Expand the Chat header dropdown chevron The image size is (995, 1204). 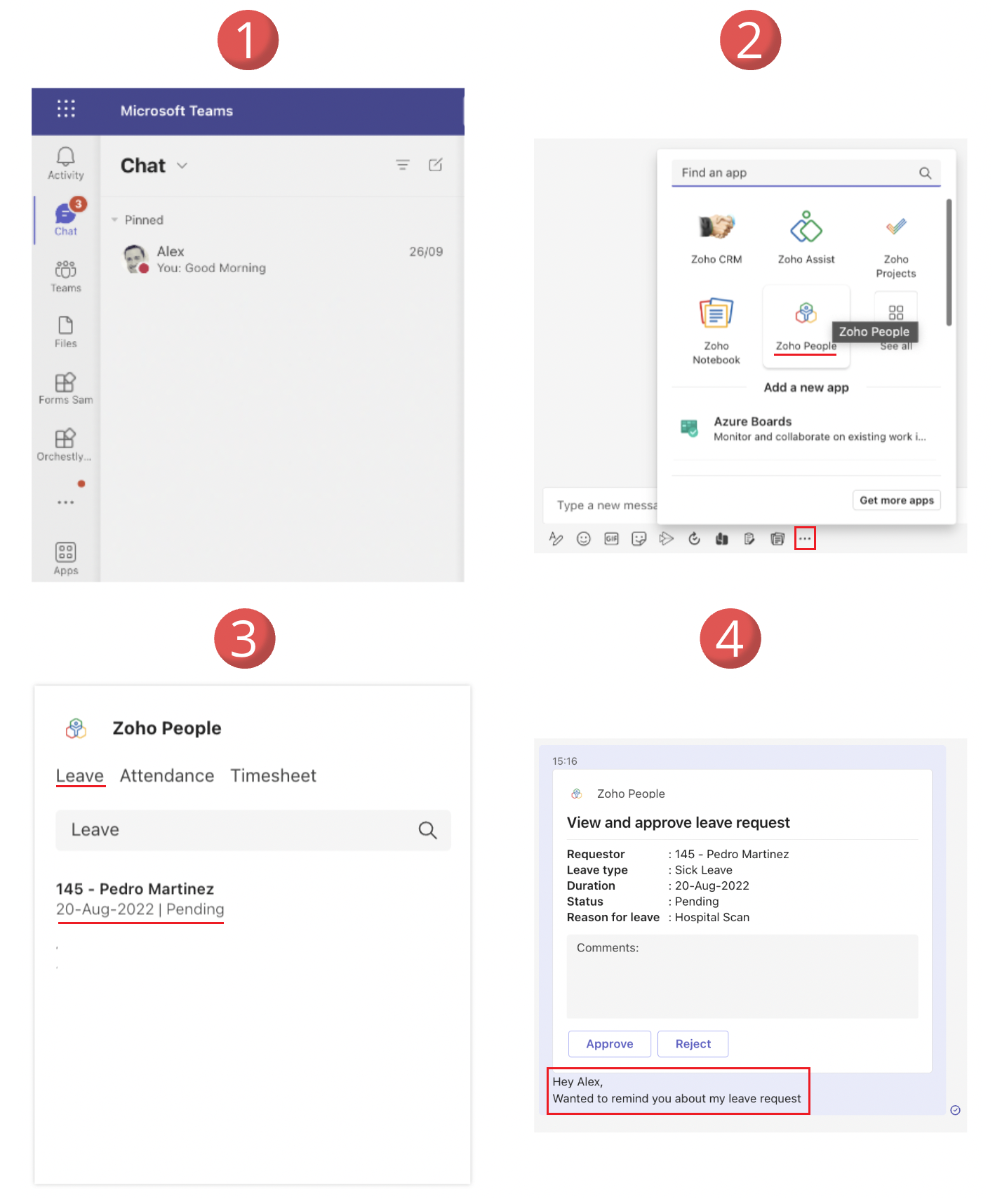pos(182,166)
